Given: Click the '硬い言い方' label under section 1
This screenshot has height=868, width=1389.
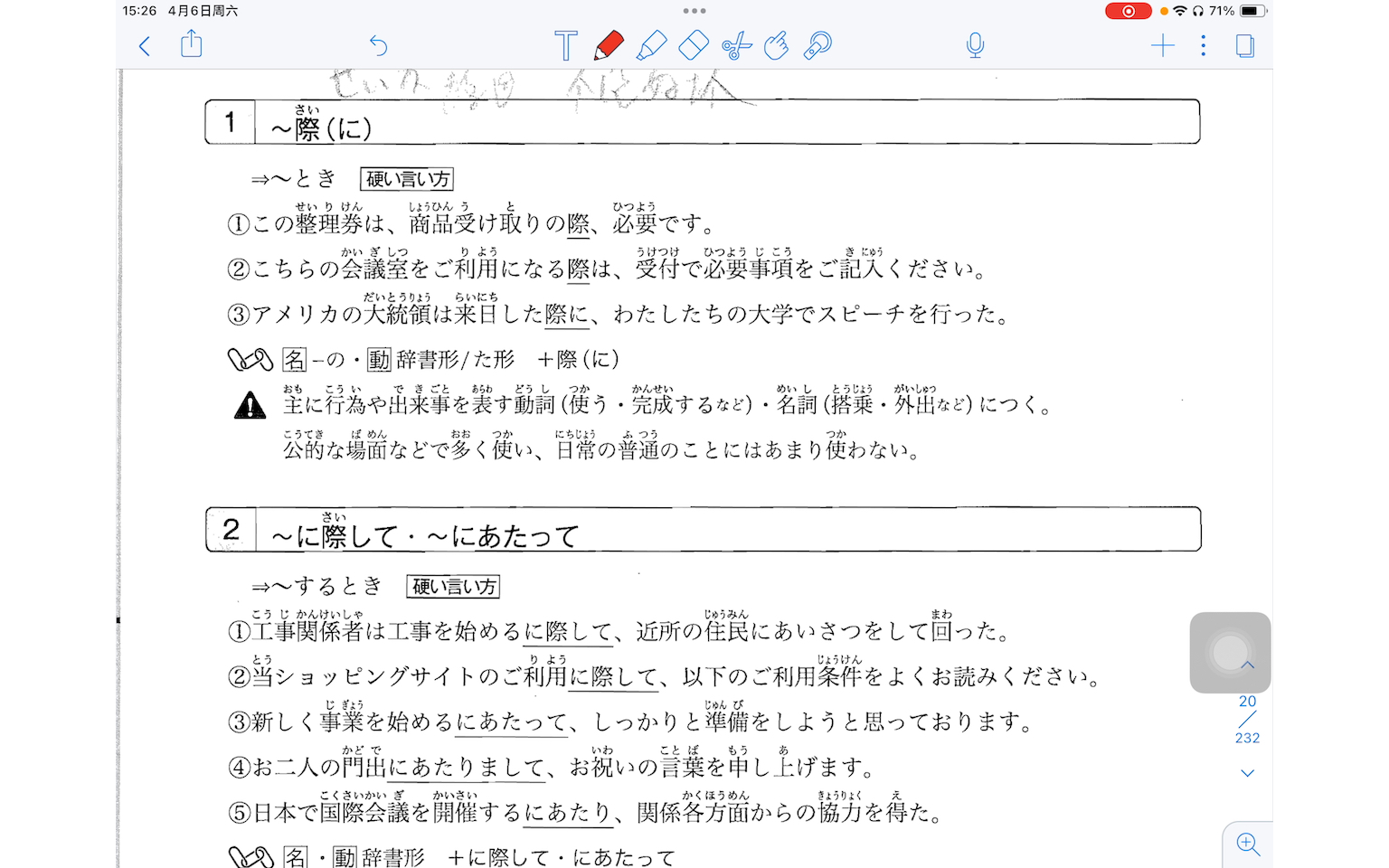Looking at the screenshot, I should click(407, 179).
